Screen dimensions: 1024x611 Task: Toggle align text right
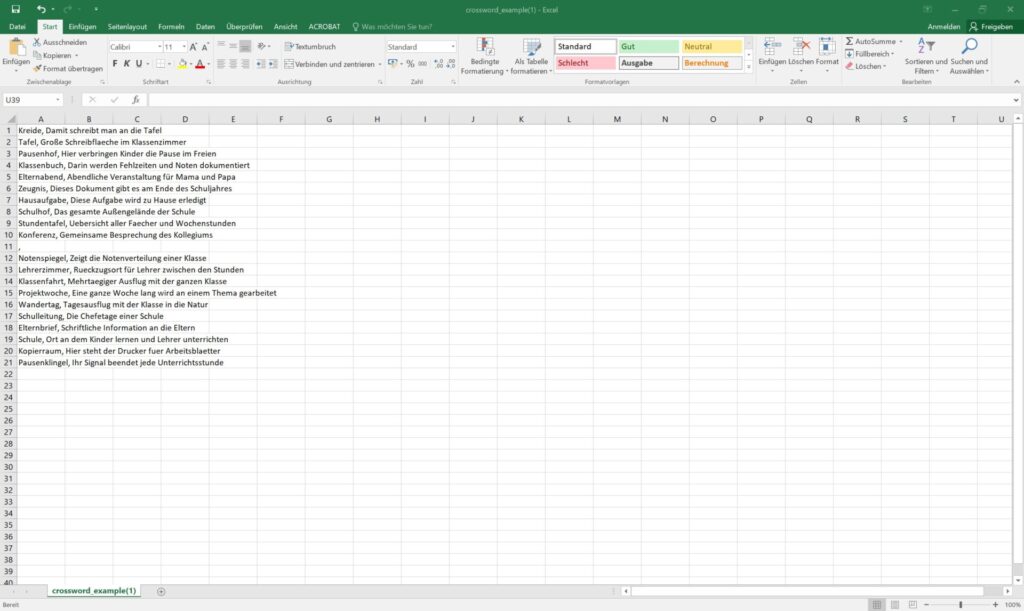[245, 64]
